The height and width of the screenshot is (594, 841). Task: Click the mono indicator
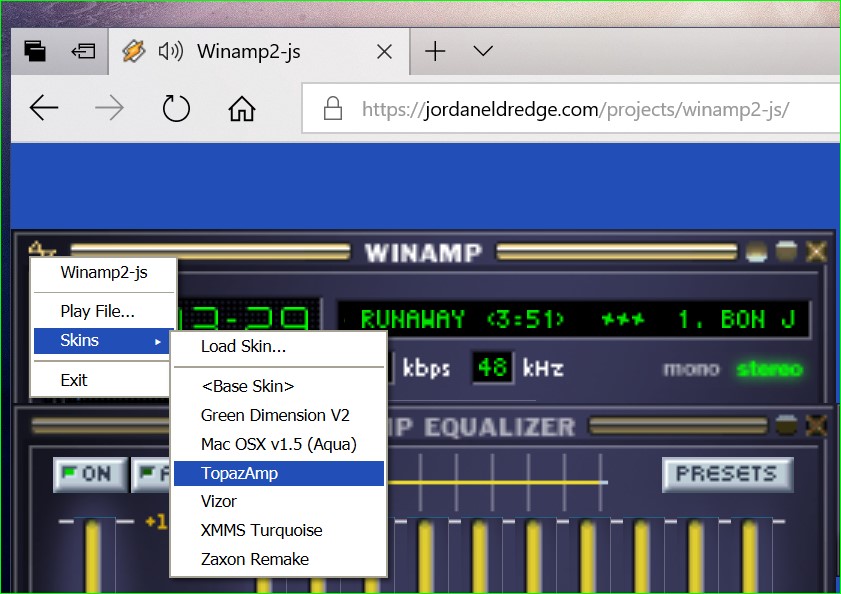point(691,369)
